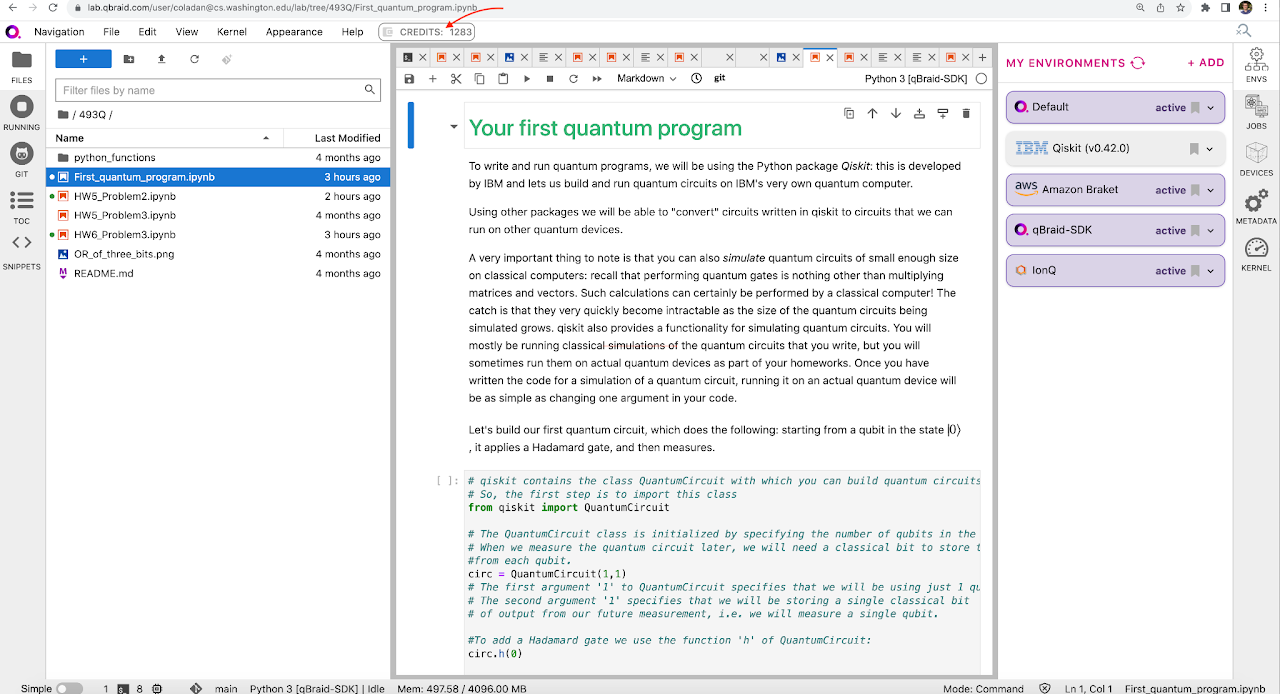Paste cell from clipboard in the notebook toolbar
Screen dimensions: 1280x694
pos(503,78)
